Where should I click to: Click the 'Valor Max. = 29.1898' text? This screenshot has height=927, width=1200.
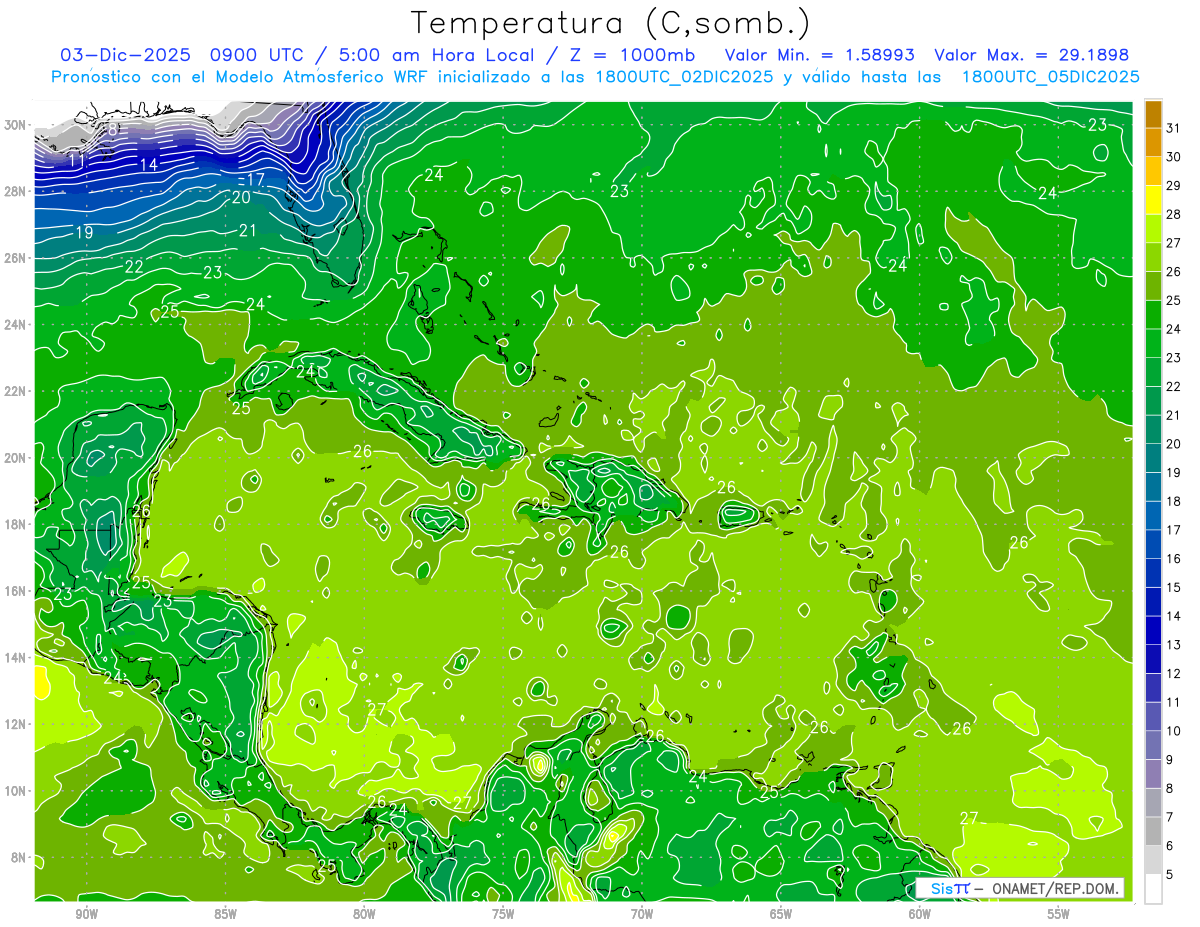tap(1032, 55)
